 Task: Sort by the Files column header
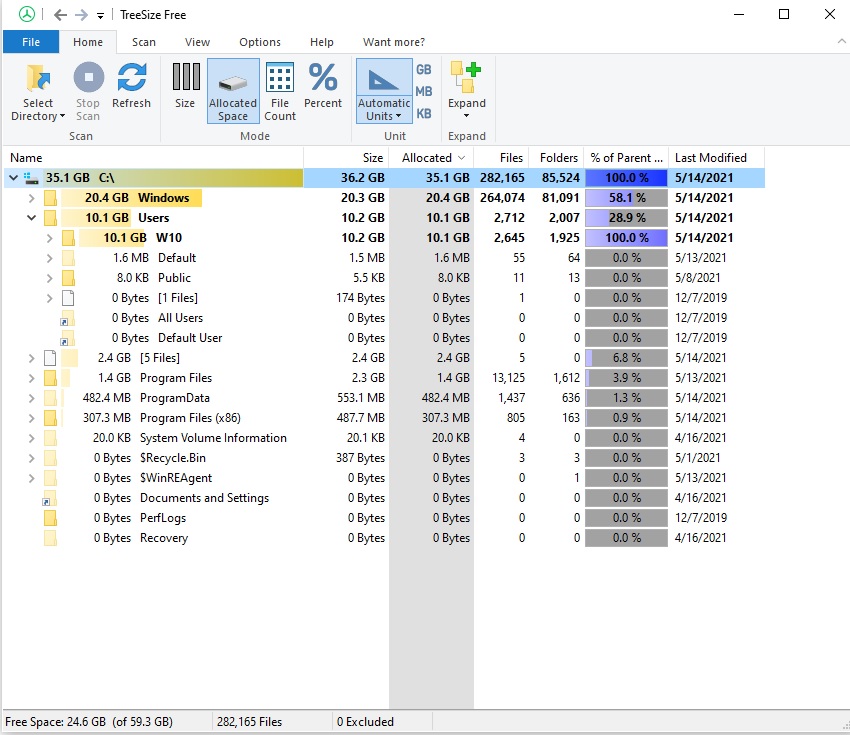(x=501, y=158)
